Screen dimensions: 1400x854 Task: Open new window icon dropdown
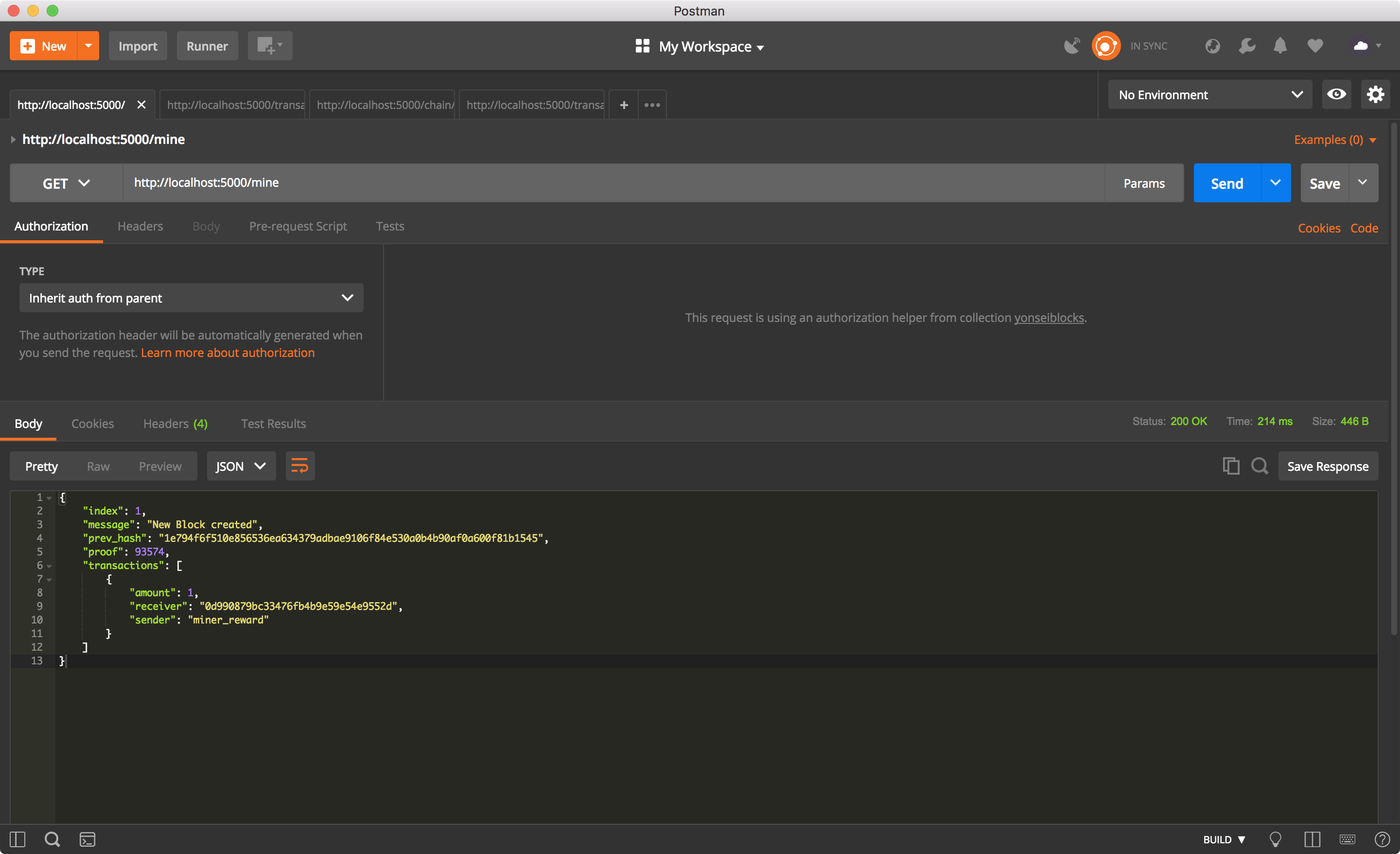(270, 46)
